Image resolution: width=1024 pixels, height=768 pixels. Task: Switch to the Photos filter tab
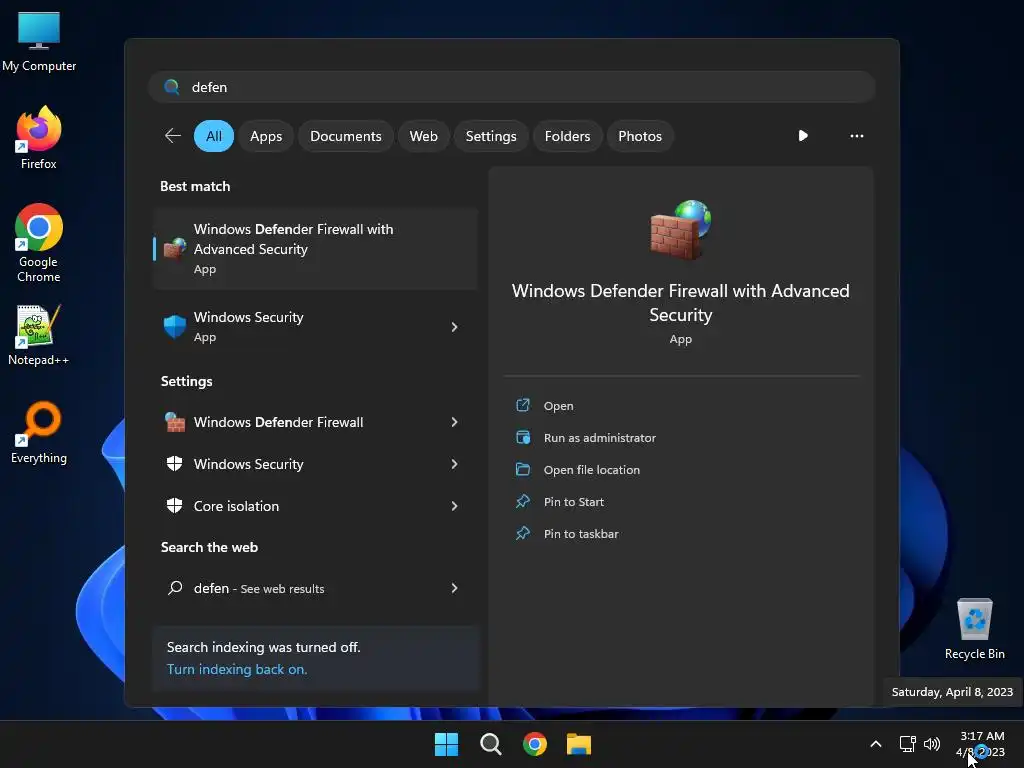click(x=640, y=136)
